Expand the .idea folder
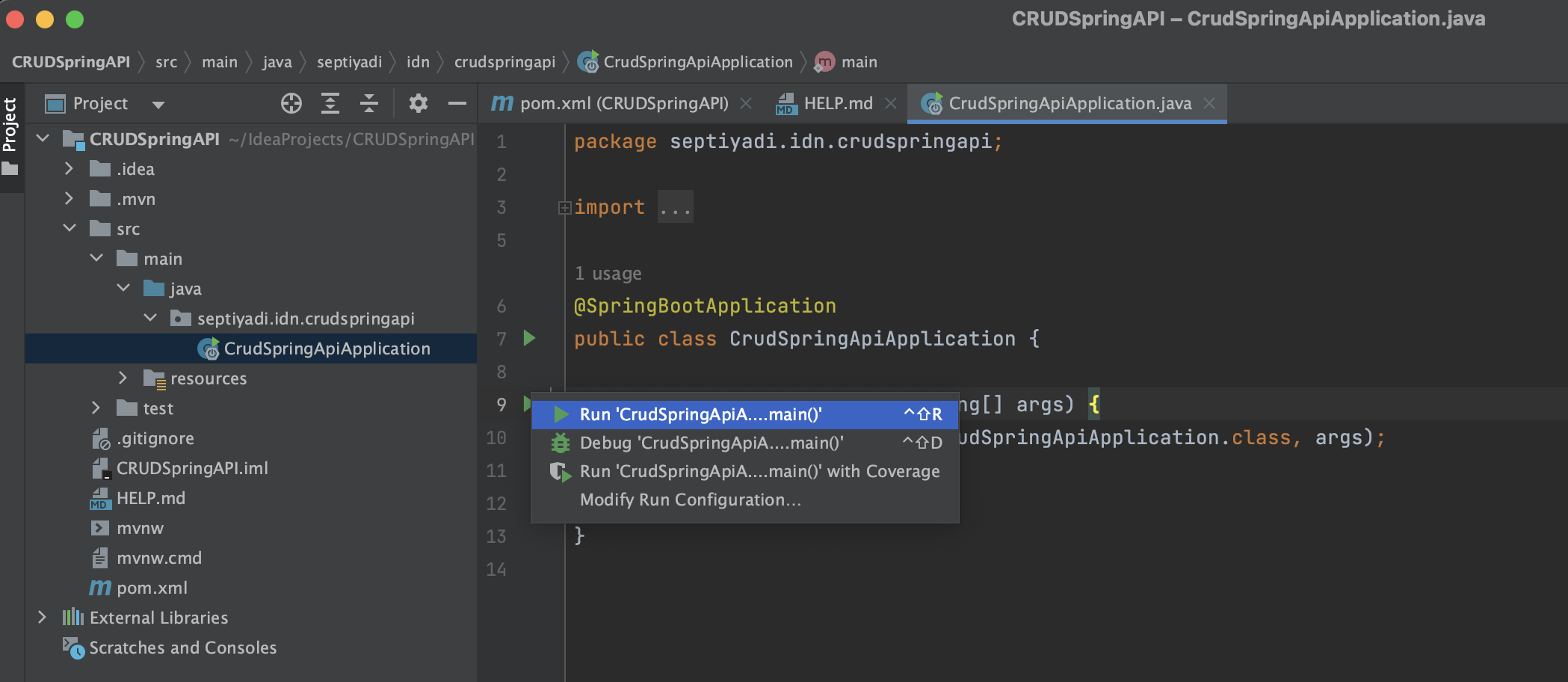The image size is (1568, 682). [69, 168]
